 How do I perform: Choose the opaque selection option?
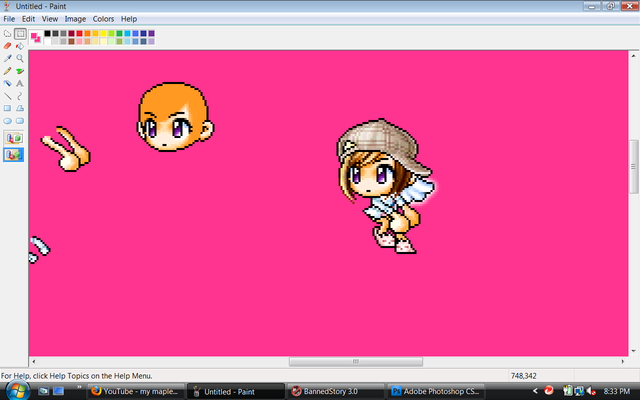13,138
